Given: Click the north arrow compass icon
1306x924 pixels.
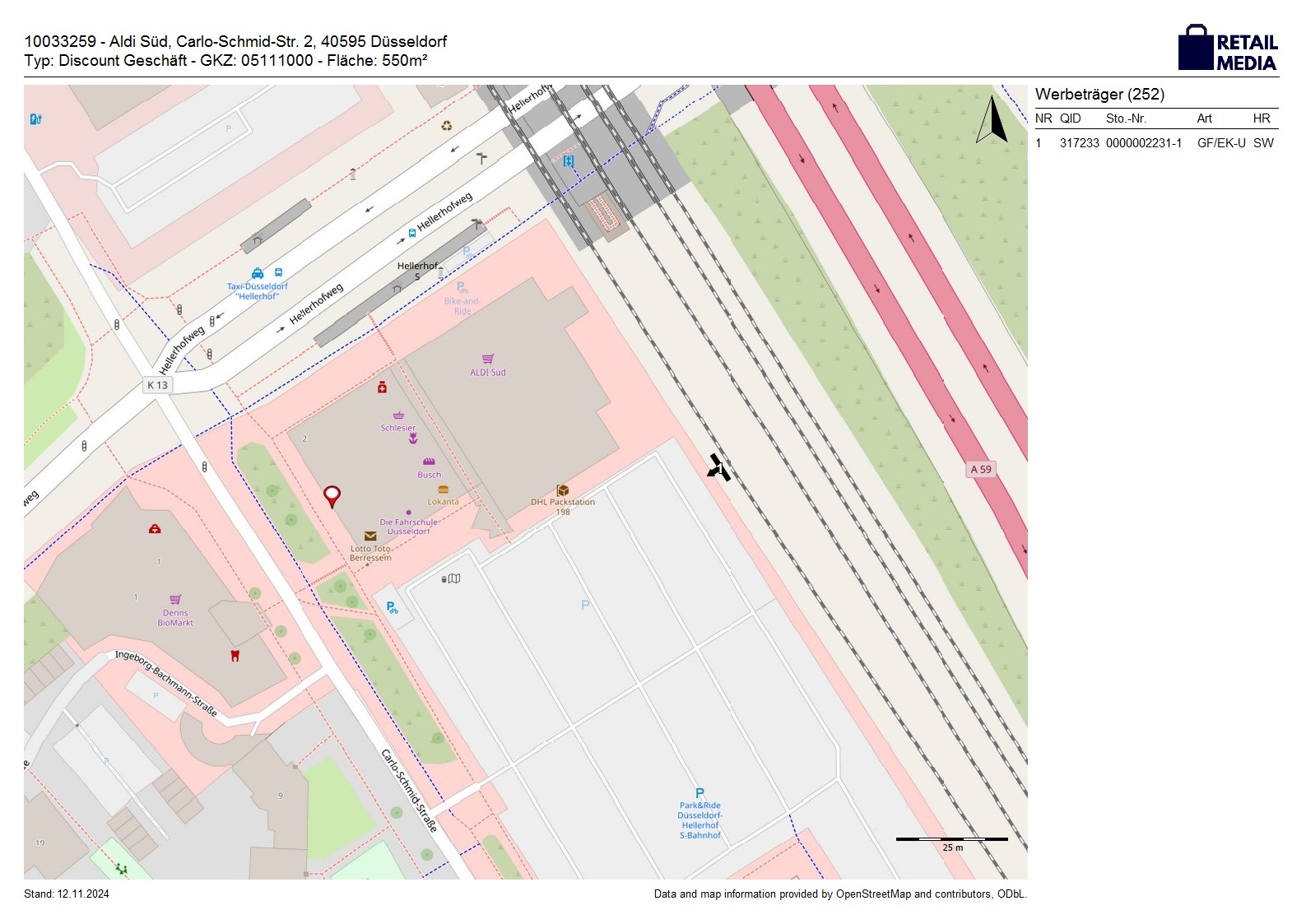Looking at the screenshot, I should (992, 120).
